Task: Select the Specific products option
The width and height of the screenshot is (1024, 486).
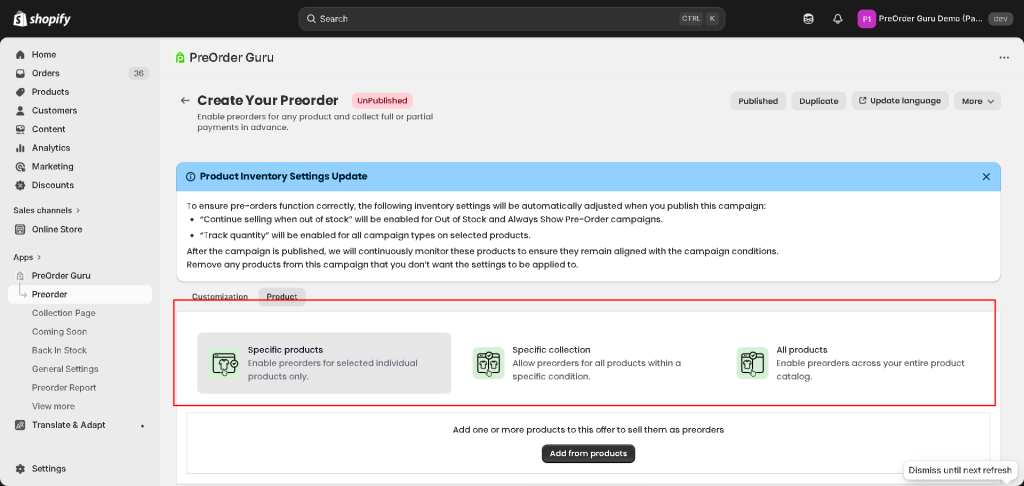Action: [324, 363]
